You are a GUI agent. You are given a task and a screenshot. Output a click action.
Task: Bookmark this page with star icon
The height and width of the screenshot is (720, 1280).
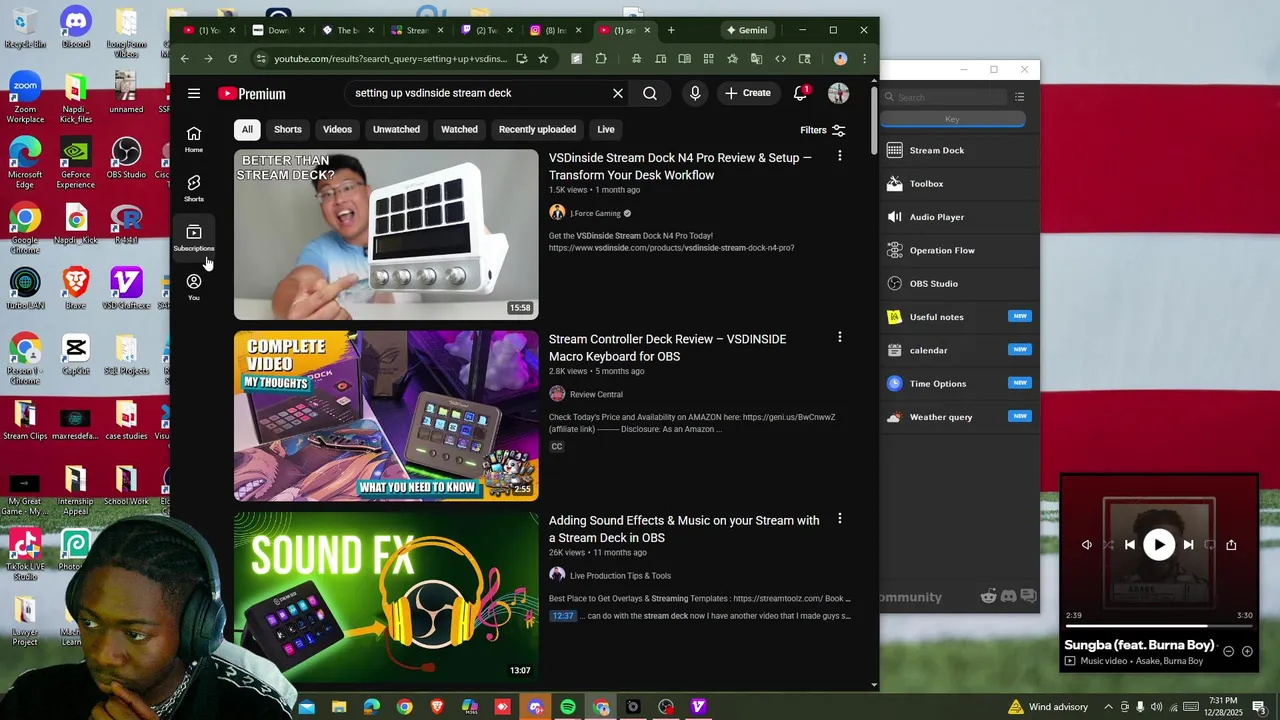click(x=543, y=59)
